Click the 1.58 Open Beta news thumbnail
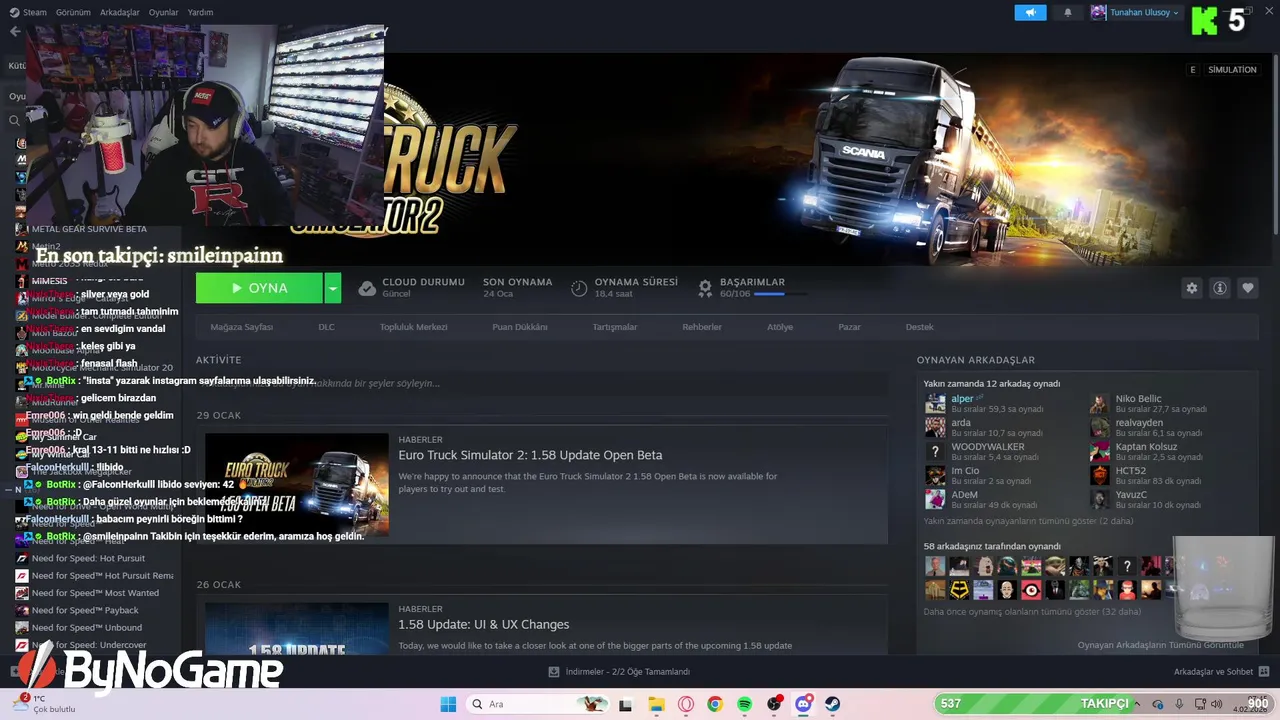The height and width of the screenshot is (720, 1280). tap(297, 485)
